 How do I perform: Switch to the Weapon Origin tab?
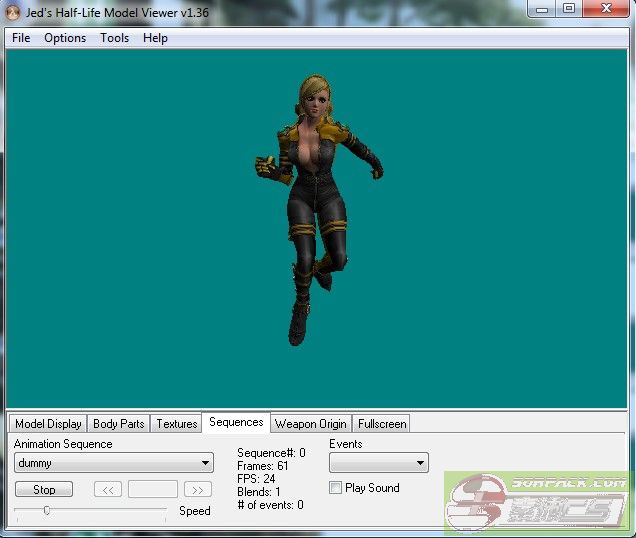(x=311, y=424)
